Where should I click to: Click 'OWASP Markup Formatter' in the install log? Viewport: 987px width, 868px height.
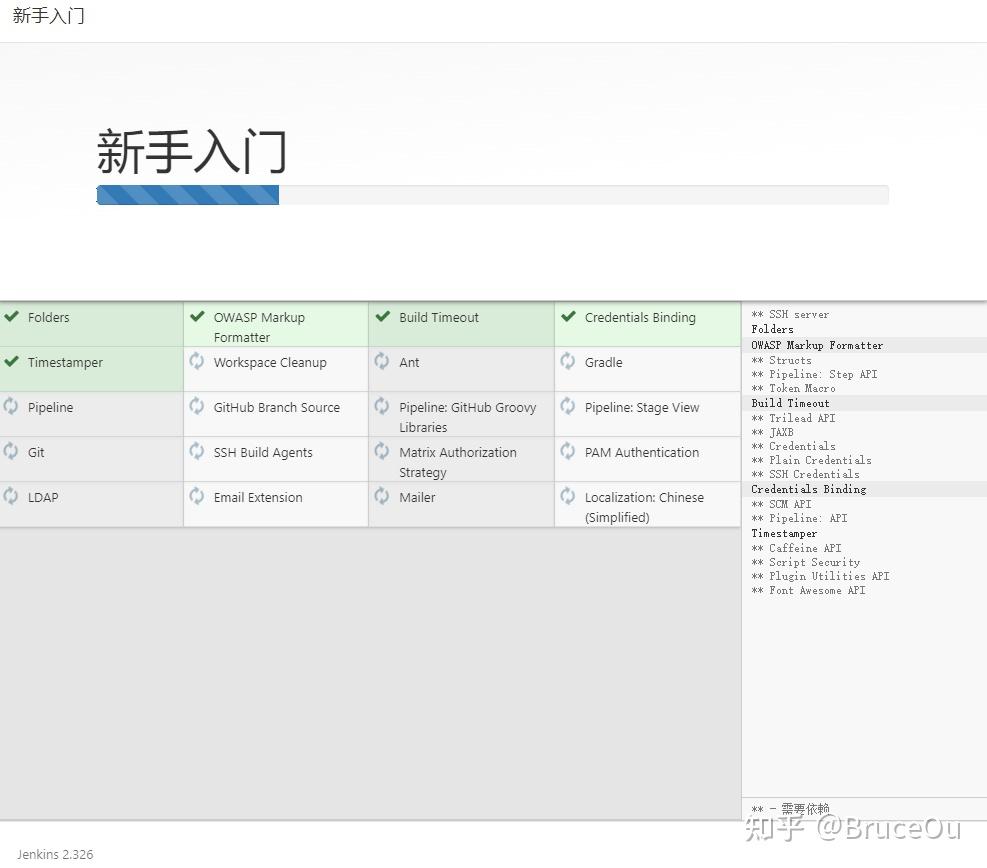[x=817, y=345]
